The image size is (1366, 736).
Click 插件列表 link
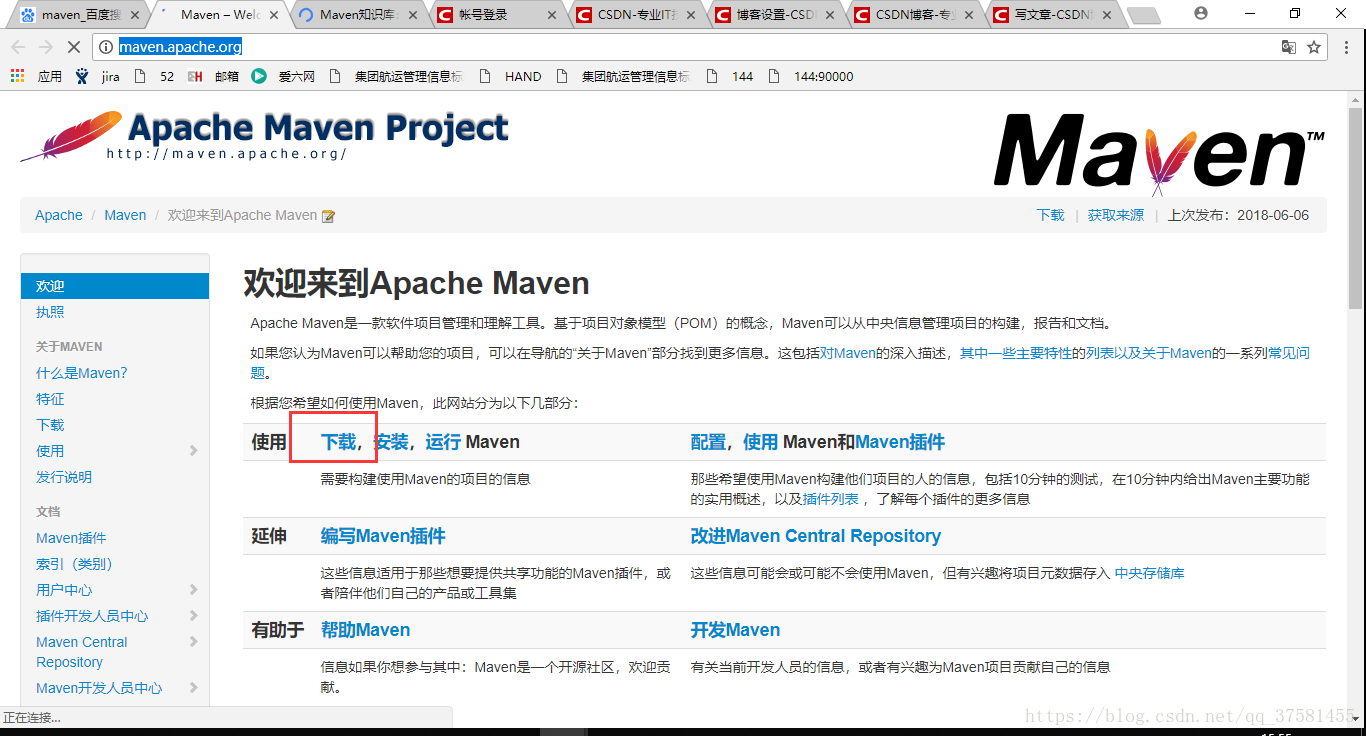[x=830, y=499]
